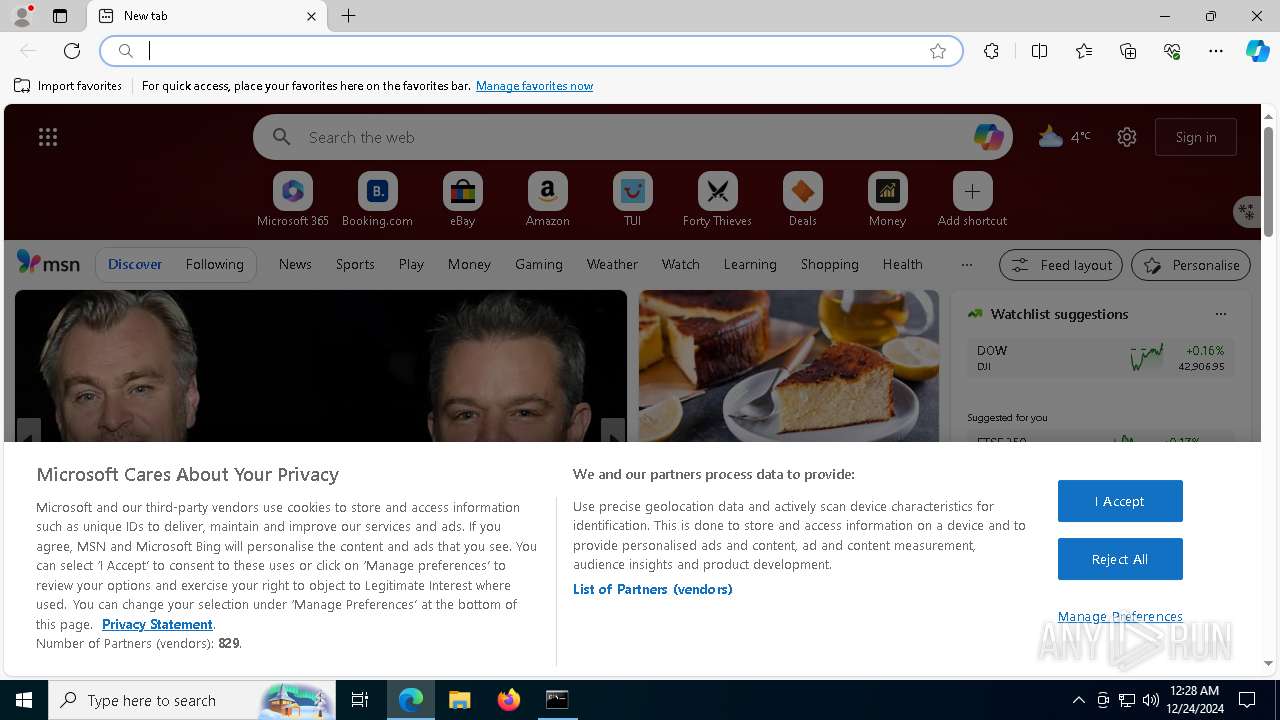Open the Amazon shortcut tile
Screen dimensions: 1280x720
[547, 200]
